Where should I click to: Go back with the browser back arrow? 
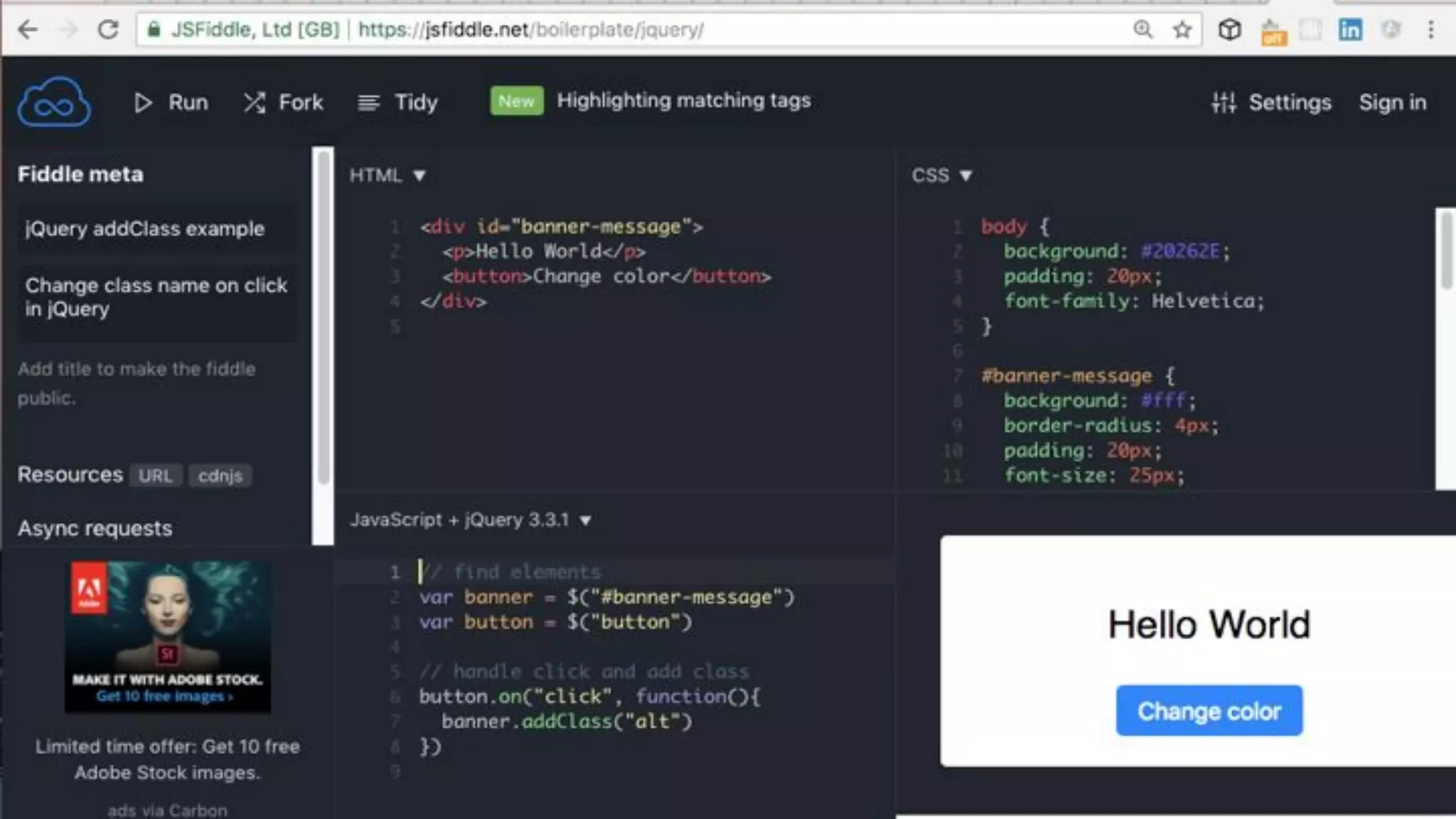point(28,30)
